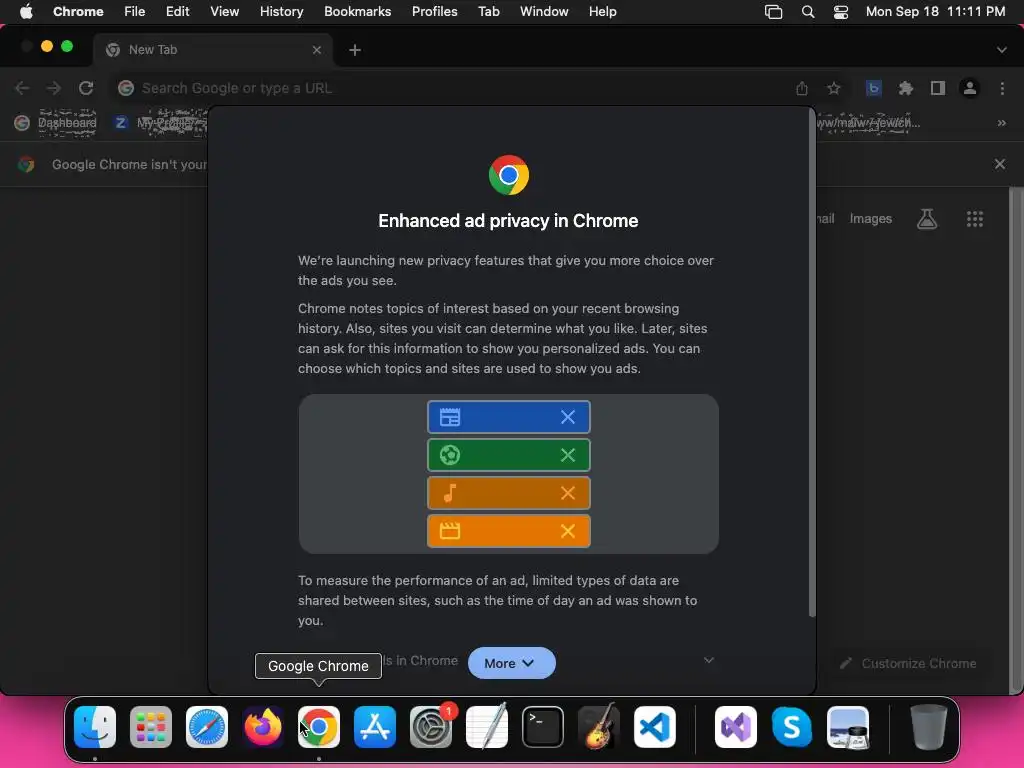Open Google apps grid
Image resolution: width=1024 pixels, height=768 pixels.
coord(975,219)
